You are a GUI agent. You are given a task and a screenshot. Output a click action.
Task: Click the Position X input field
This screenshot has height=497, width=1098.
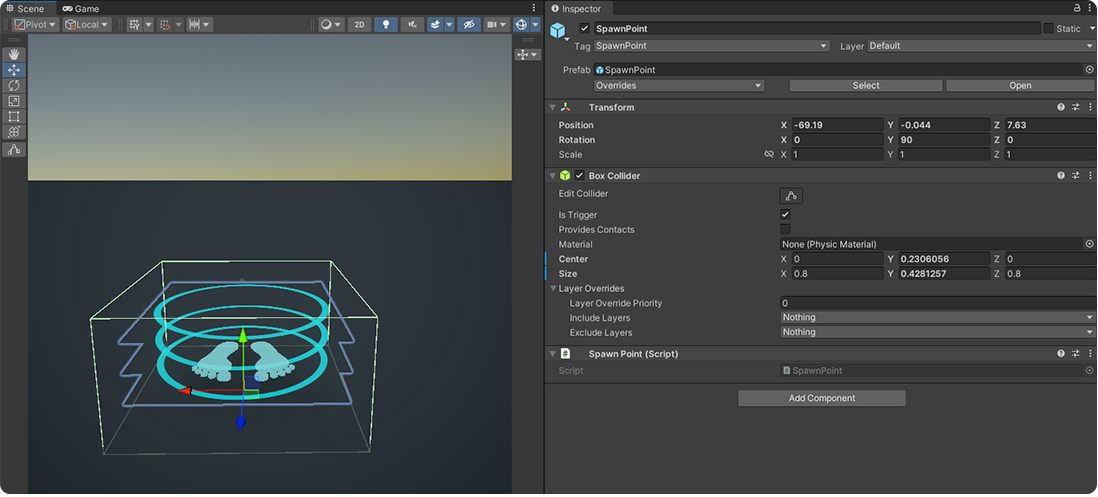[x=836, y=125]
